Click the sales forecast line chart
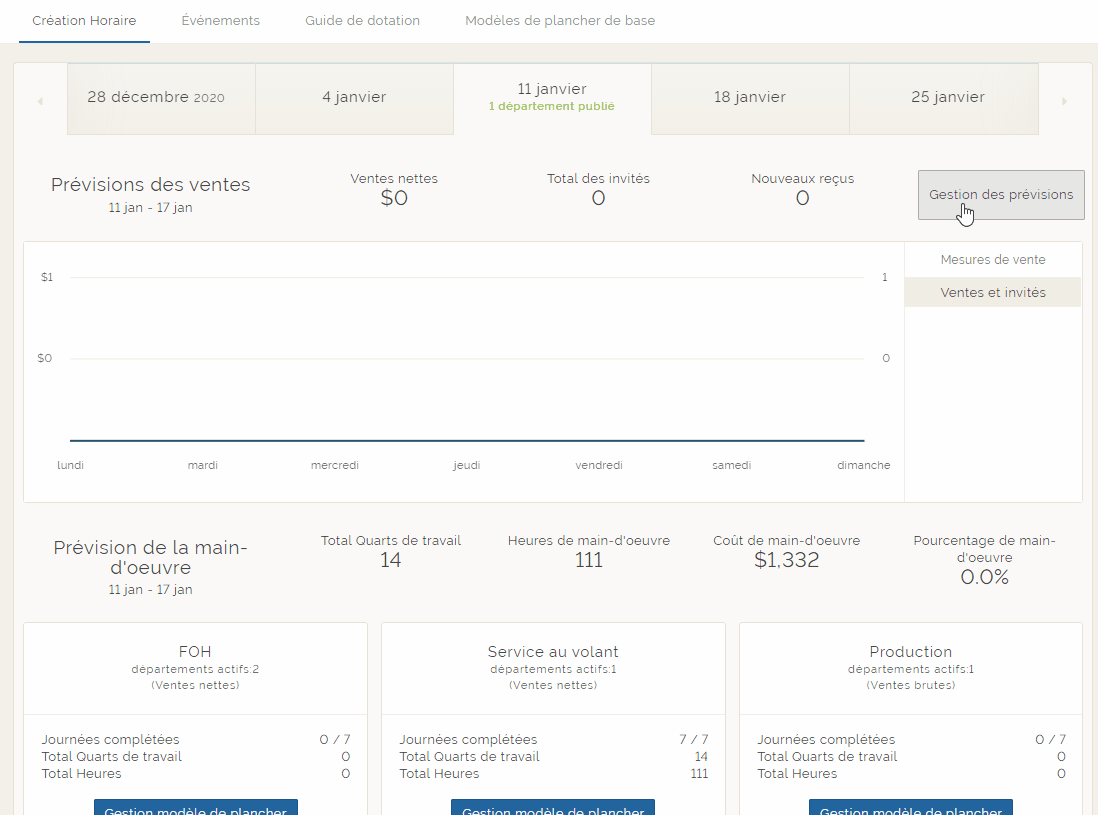The width and height of the screenshot is (1098, 815). (x=467, y=400)
